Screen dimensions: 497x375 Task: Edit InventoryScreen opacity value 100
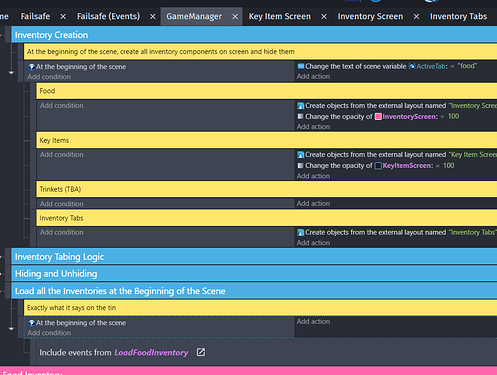pos(453,116)
